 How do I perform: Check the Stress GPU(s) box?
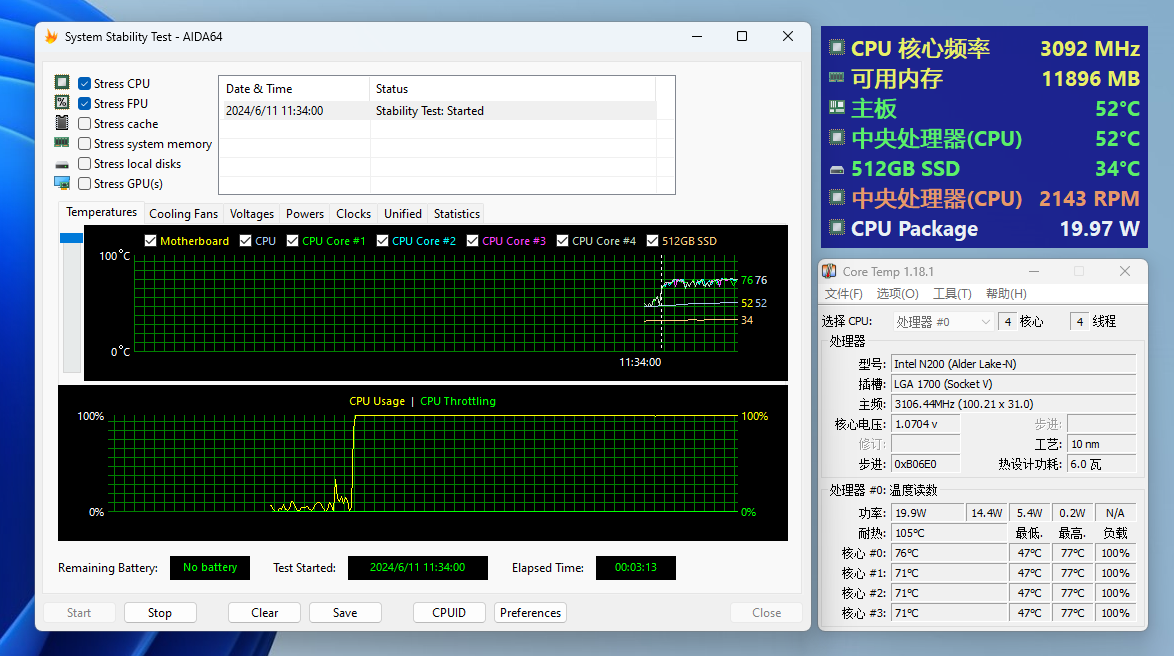coord(85,183)
